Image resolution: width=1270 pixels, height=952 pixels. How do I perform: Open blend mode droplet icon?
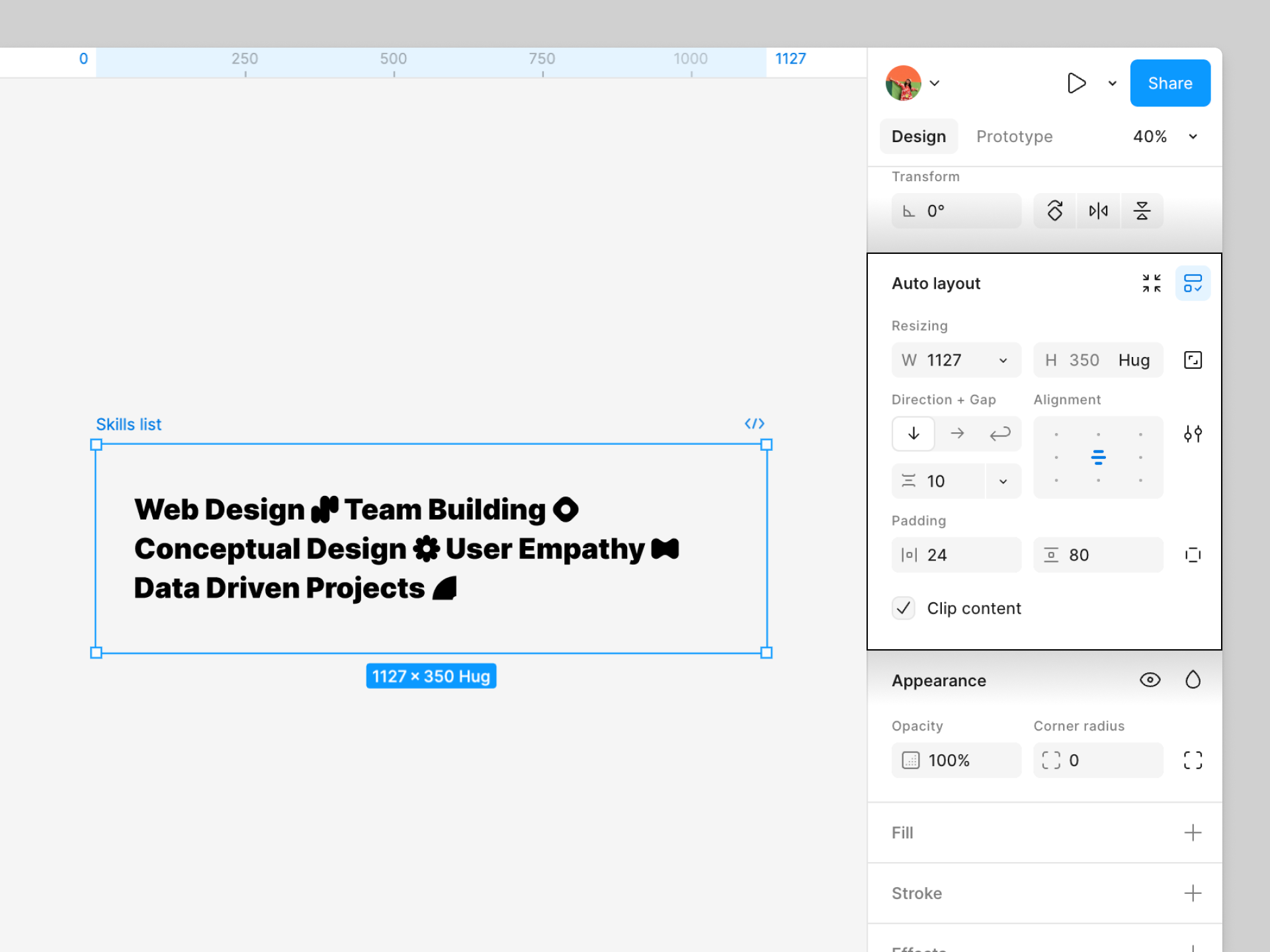pos(1193,680)
